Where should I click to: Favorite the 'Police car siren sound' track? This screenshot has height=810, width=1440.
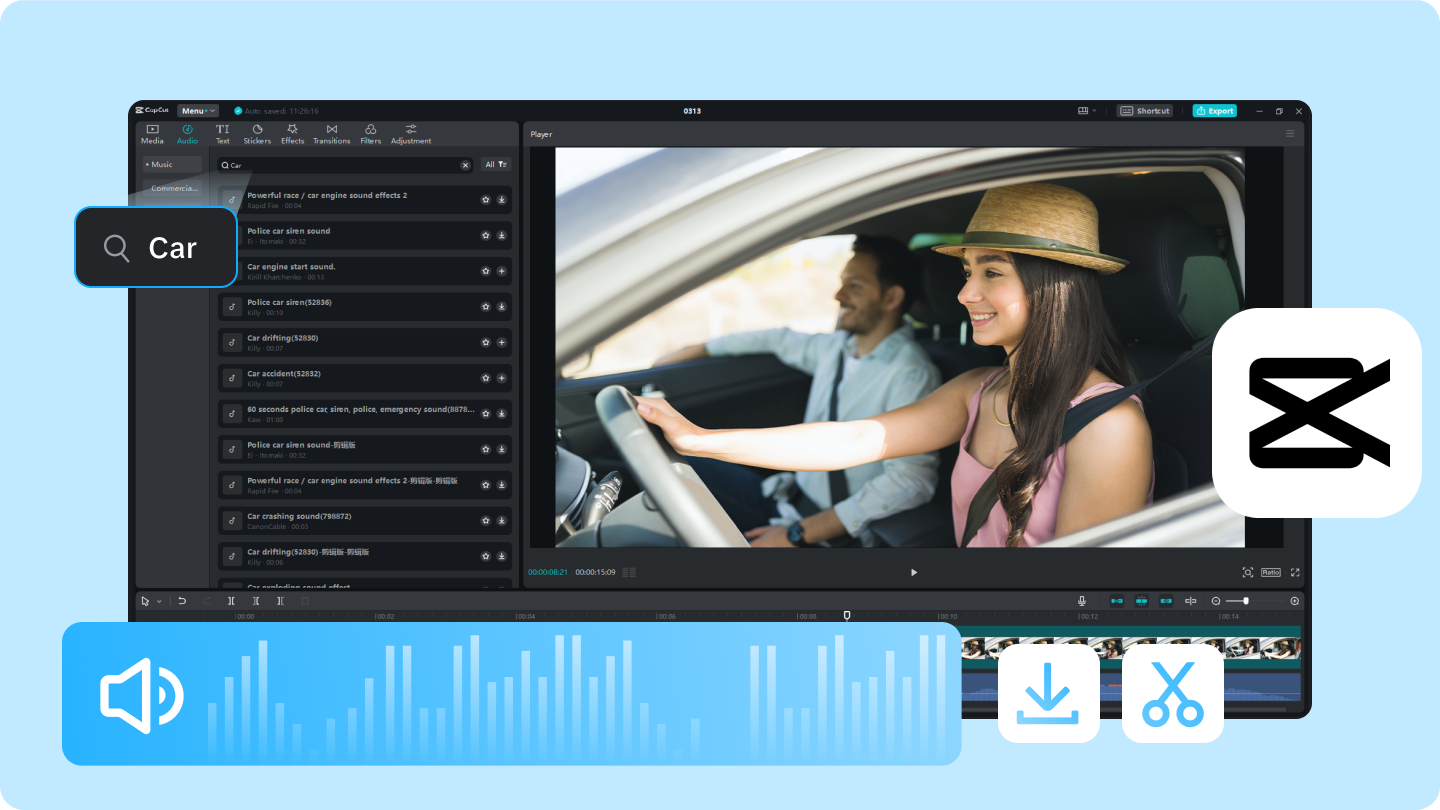[x=486, y=235]
